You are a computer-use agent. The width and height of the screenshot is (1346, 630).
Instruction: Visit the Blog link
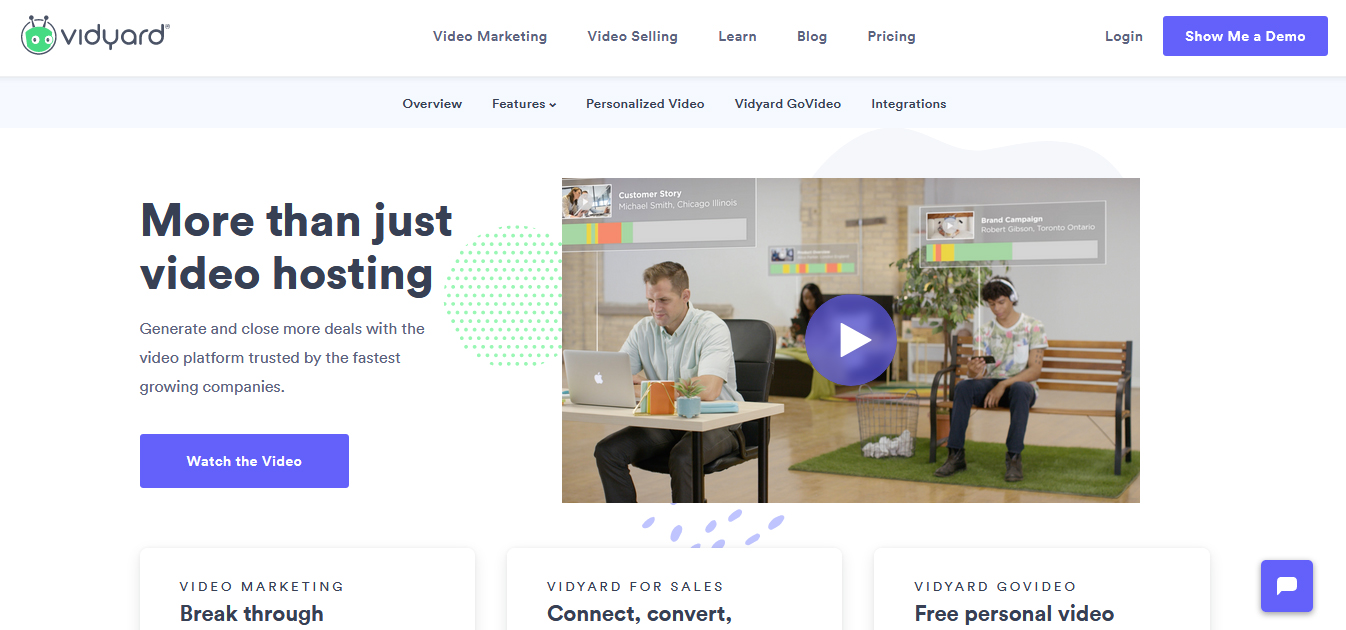(812, 36)
